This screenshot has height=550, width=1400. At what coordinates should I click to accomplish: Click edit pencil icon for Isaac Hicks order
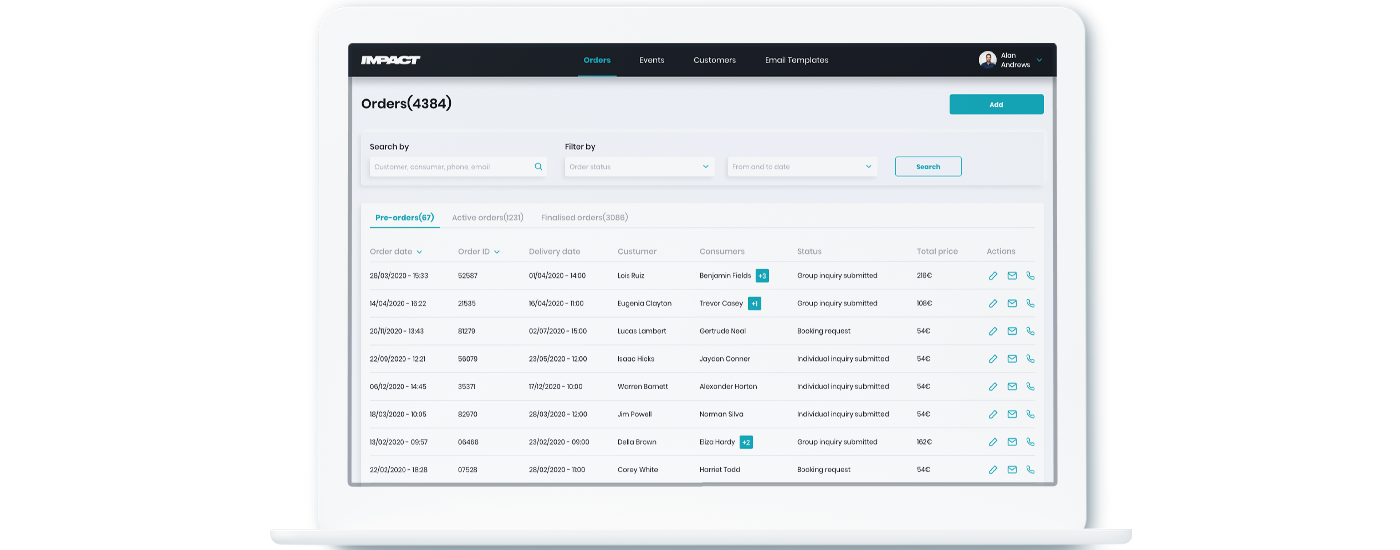coord(993,359)
